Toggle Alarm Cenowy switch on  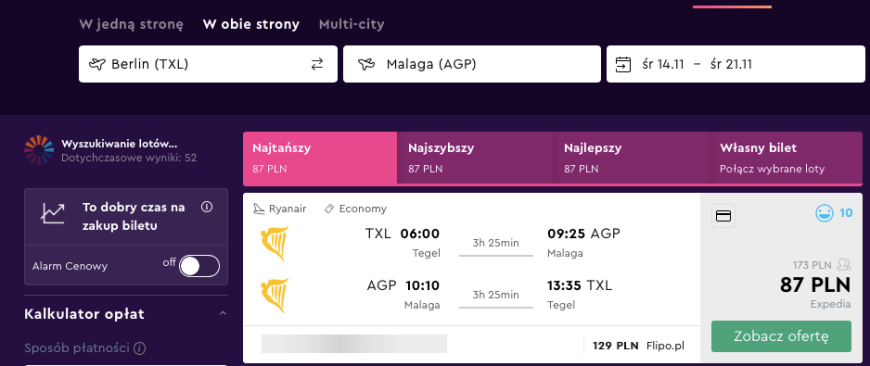199,266
